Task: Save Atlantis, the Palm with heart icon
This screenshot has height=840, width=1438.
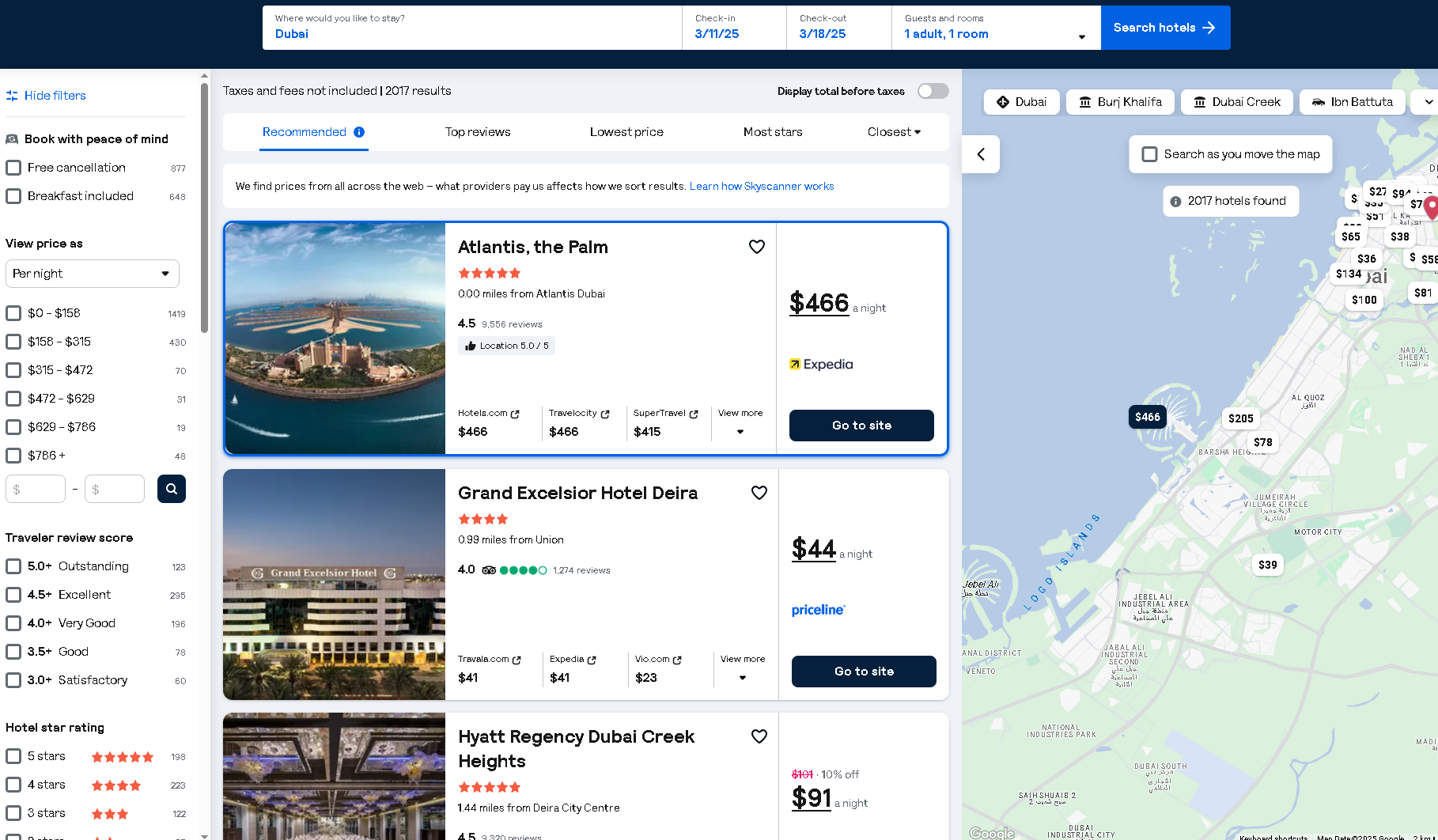Action: [x=756, y=247]
